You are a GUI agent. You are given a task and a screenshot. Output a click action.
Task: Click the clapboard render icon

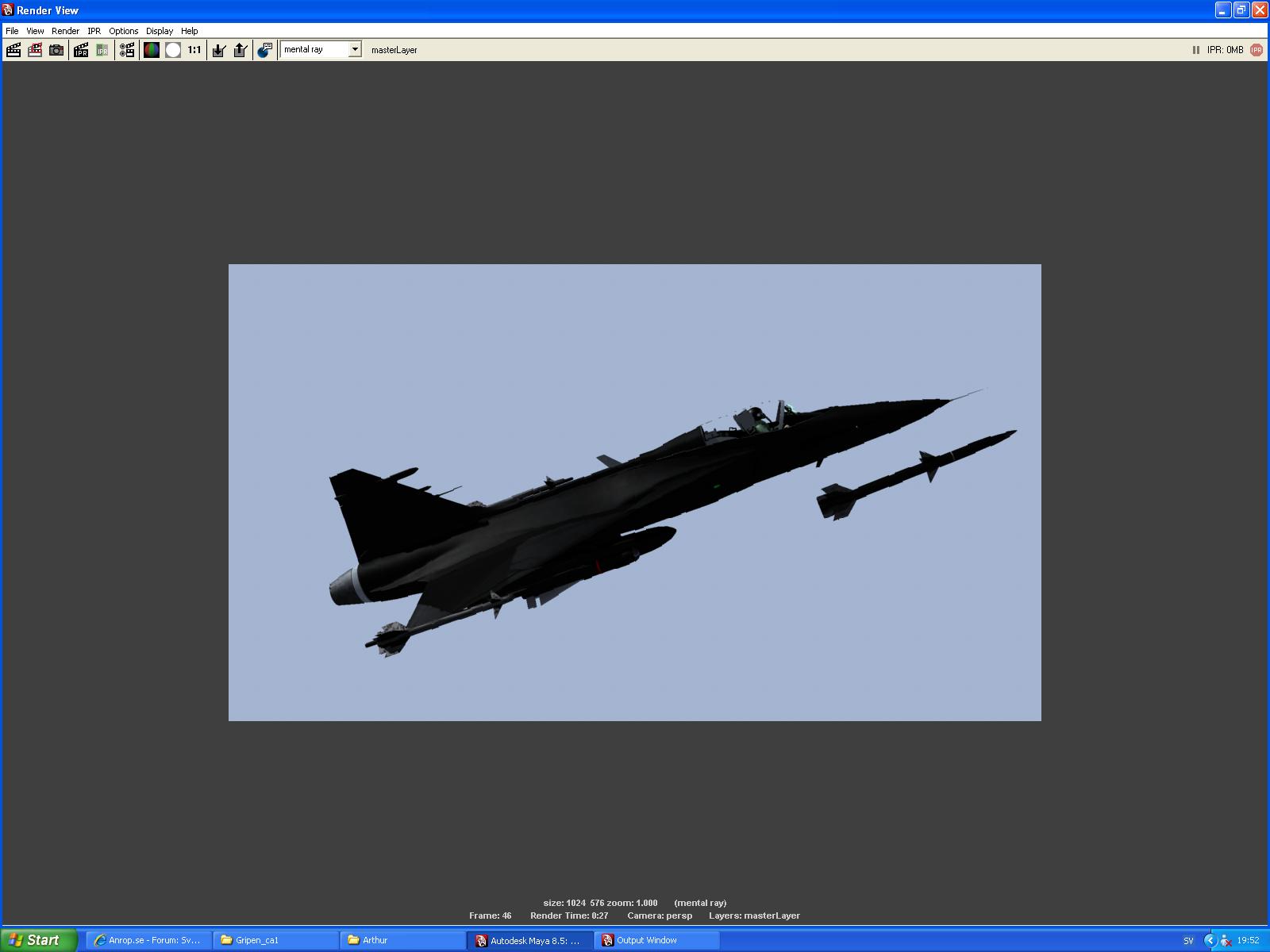[13, 49]
